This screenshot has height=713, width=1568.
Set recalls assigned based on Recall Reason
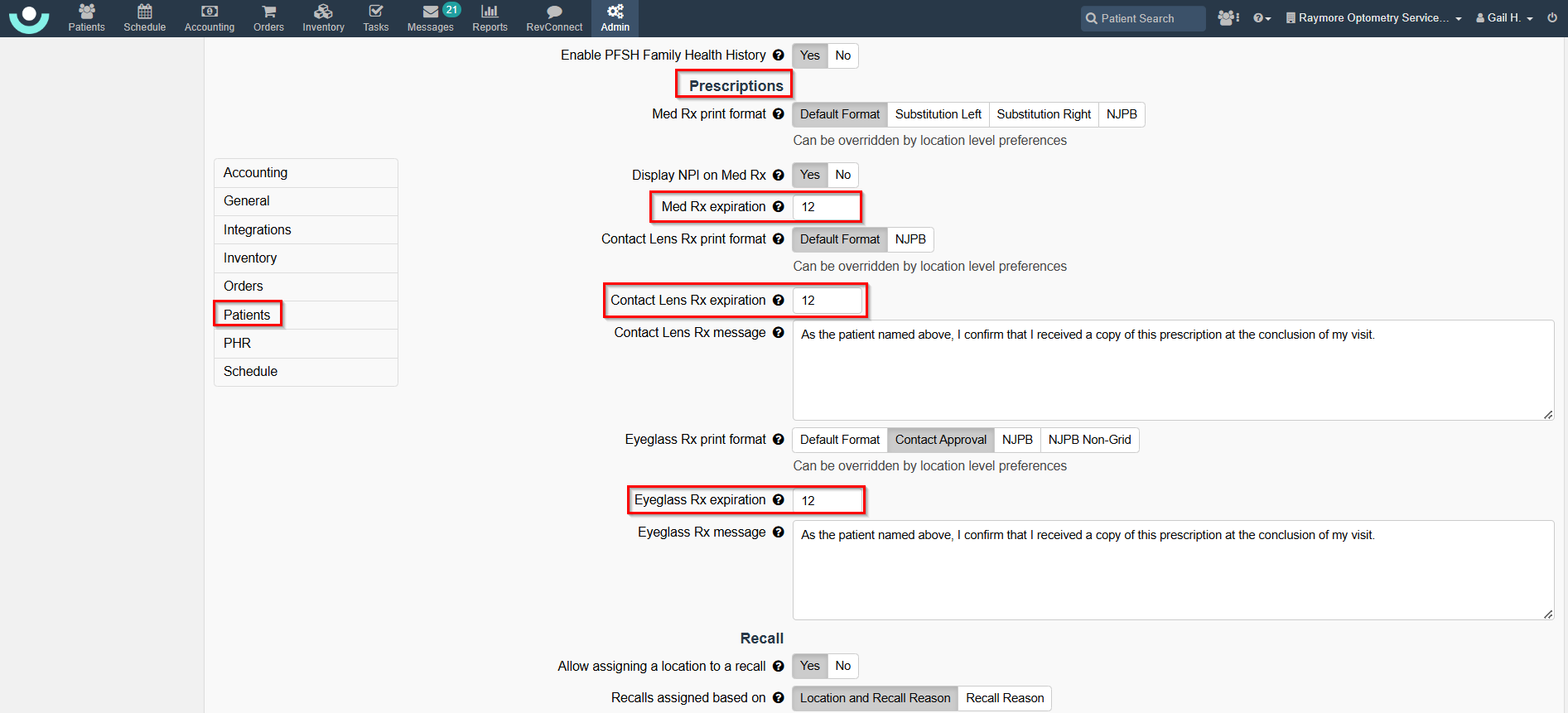pyautogui.click(x=1004, y=698)
